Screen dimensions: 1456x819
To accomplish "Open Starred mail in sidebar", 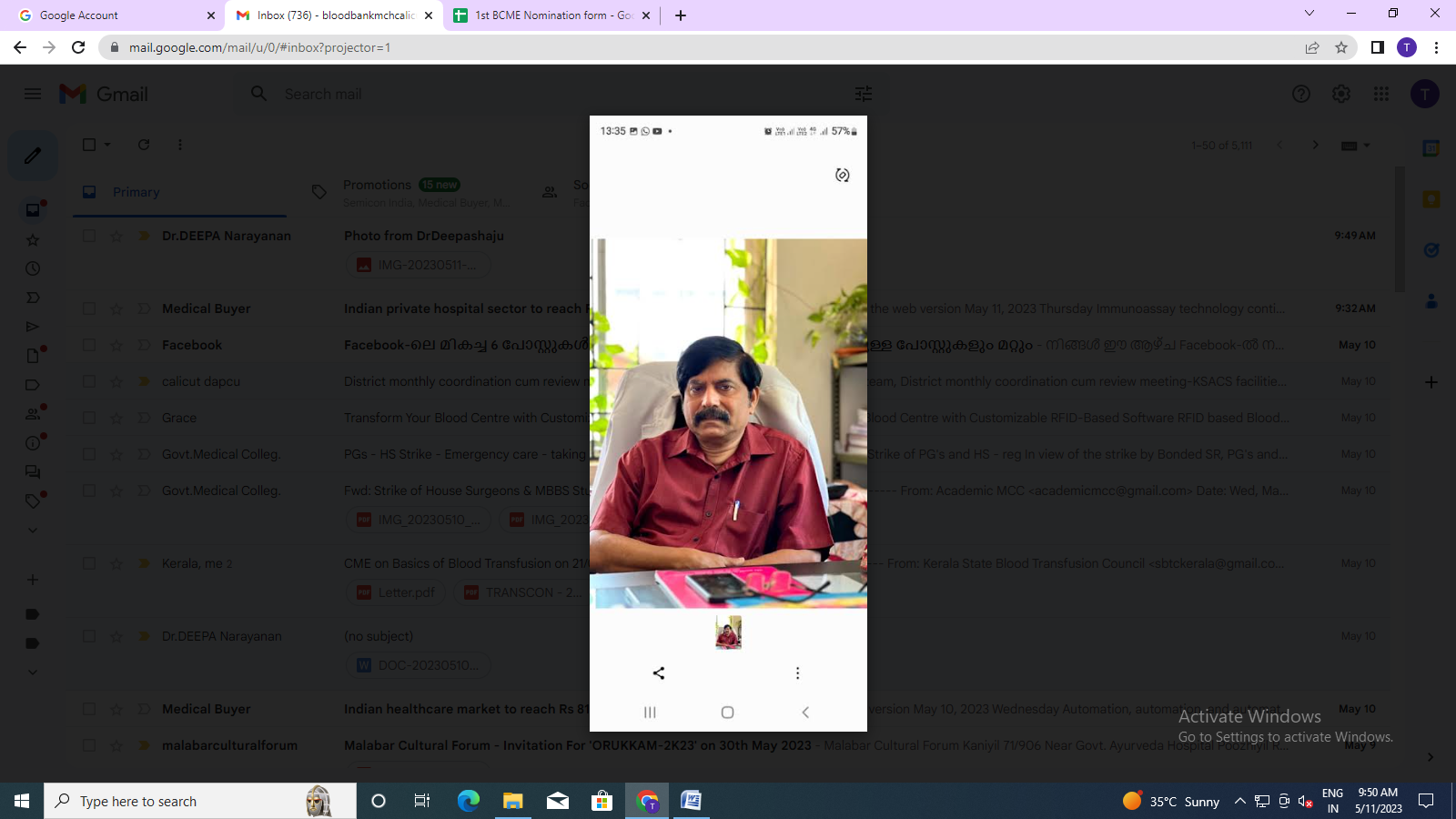I will click(33, 240).
